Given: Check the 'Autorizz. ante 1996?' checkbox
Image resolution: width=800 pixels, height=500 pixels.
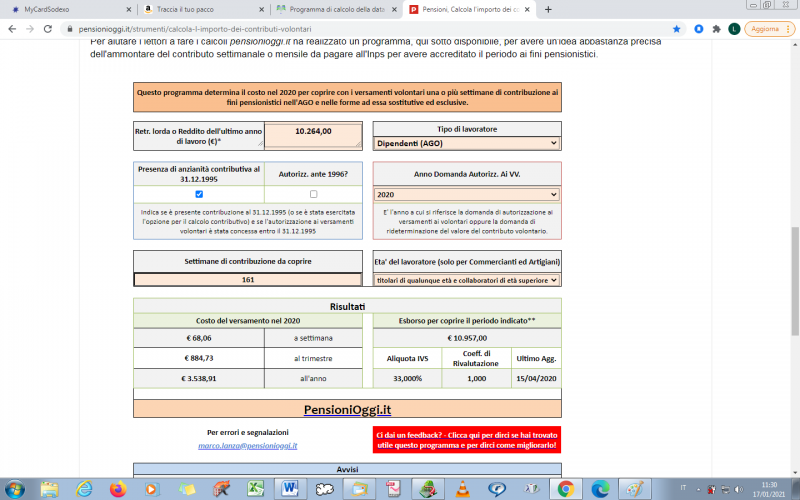Looking at the screenshot, I should coord(314,194).
